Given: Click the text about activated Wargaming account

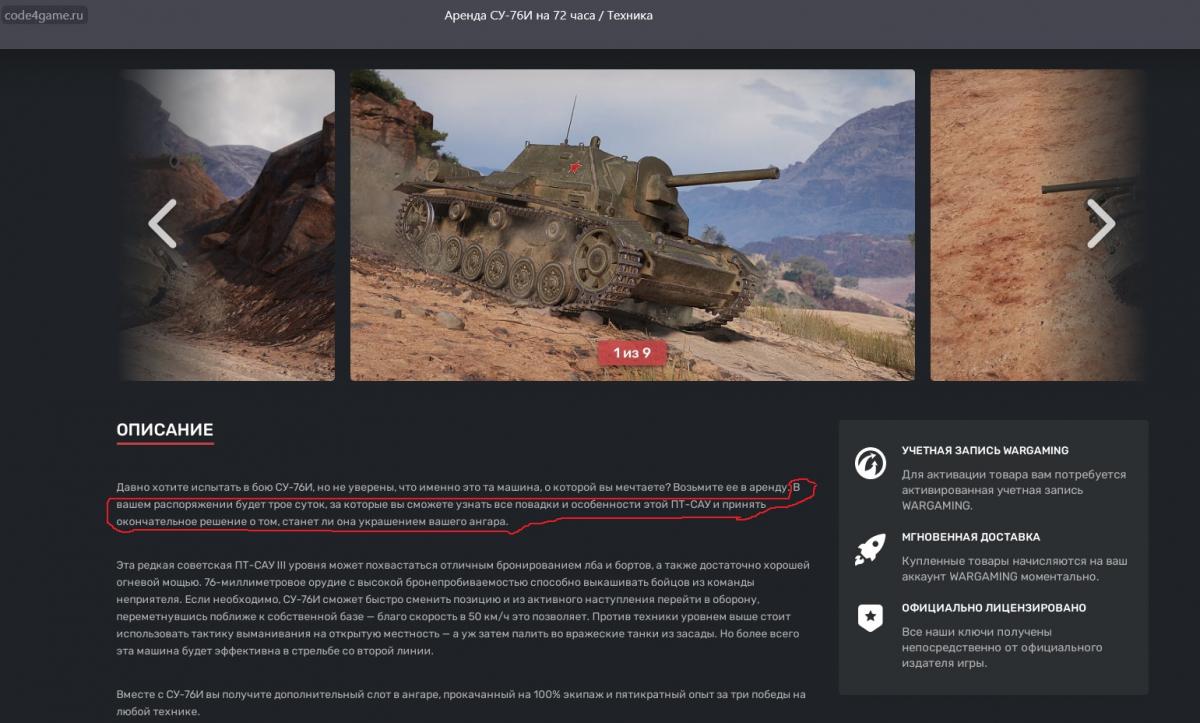Looking at the screenshot, I should [1014, 490].
